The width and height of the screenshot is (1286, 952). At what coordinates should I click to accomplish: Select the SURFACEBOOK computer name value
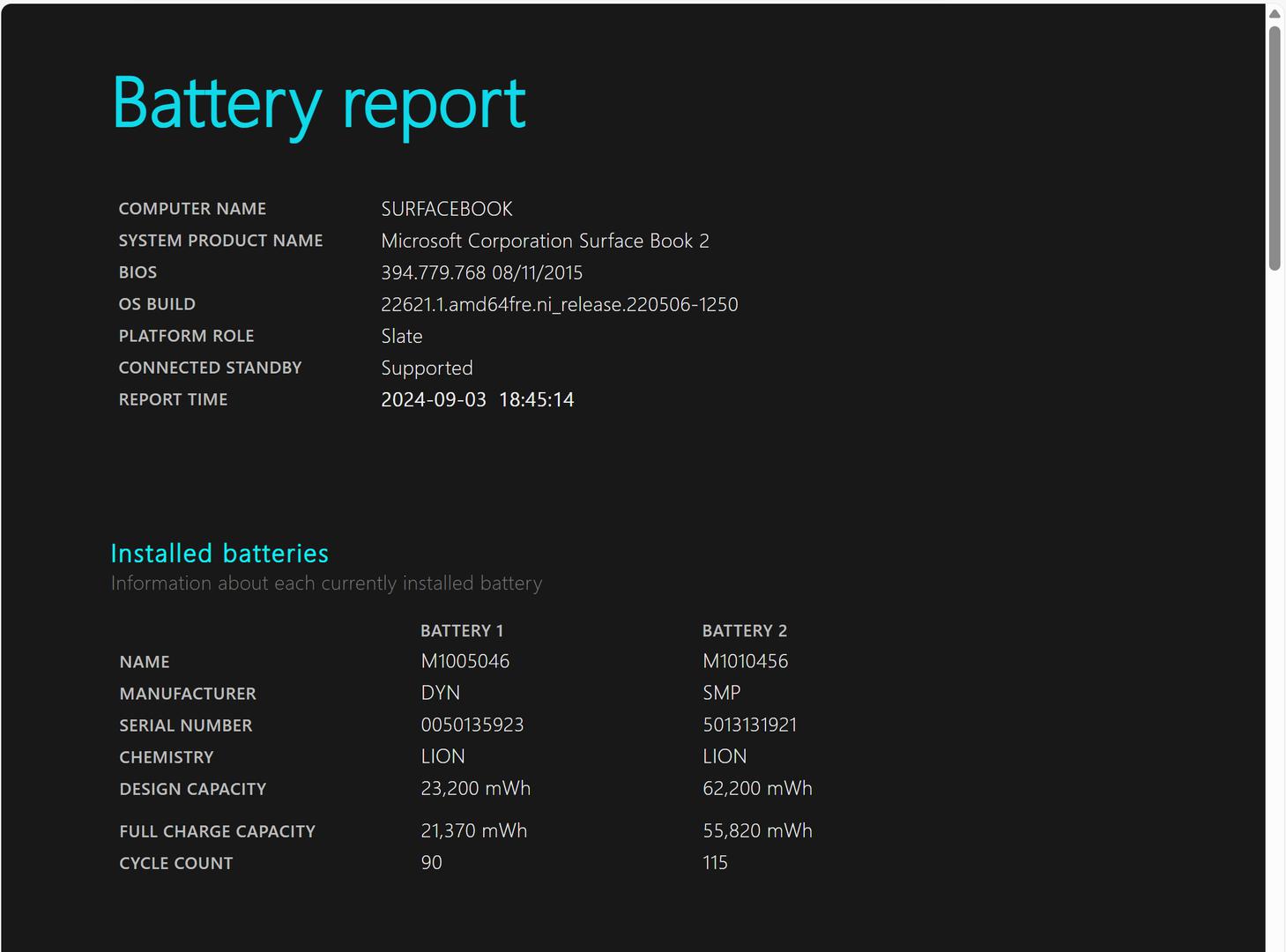click(447, 209)
